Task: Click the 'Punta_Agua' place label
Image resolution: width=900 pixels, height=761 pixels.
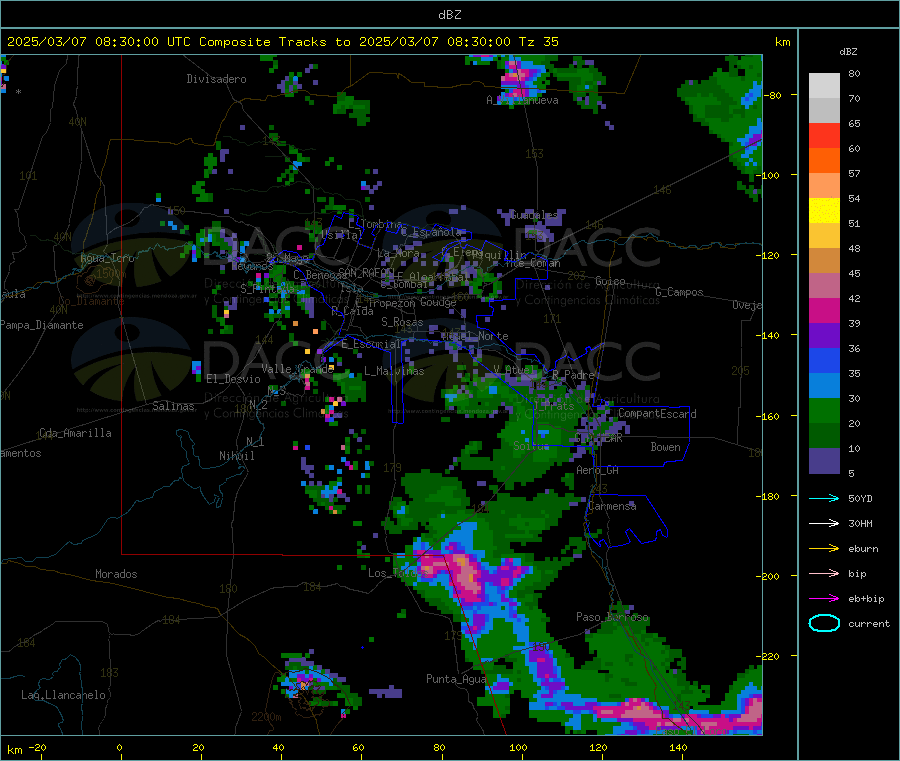Action: pyautogui.click(x=456, y=680)
